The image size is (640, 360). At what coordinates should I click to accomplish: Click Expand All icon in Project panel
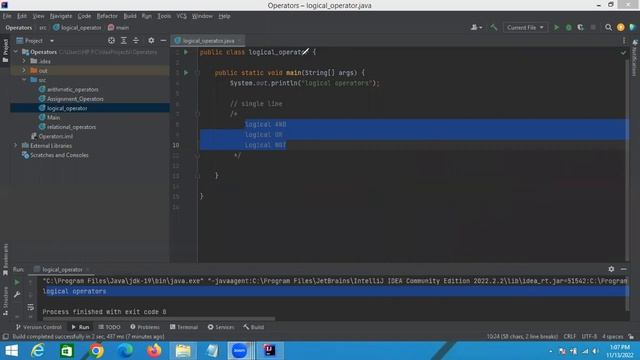pos(124,40)
